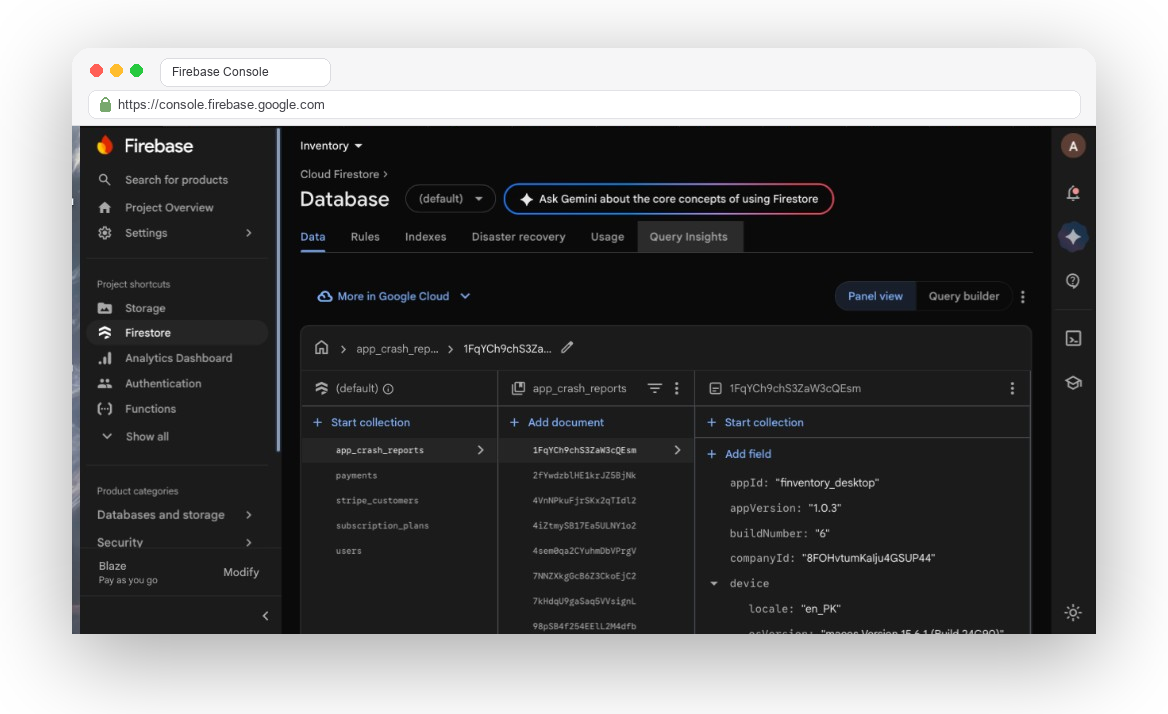Open the Query Insights tab
This screenshot has height=714, width=1168.
pos(689,237)
